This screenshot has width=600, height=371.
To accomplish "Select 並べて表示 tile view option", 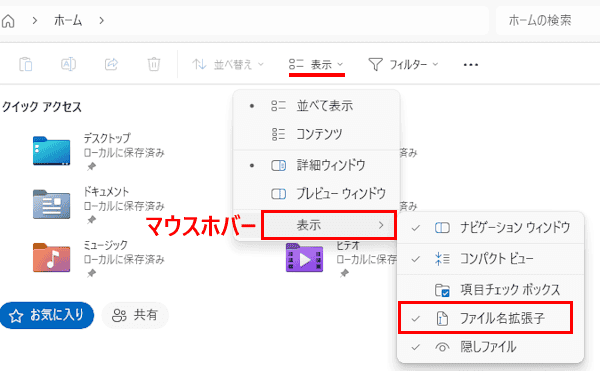I will click(x=316, y=106).
